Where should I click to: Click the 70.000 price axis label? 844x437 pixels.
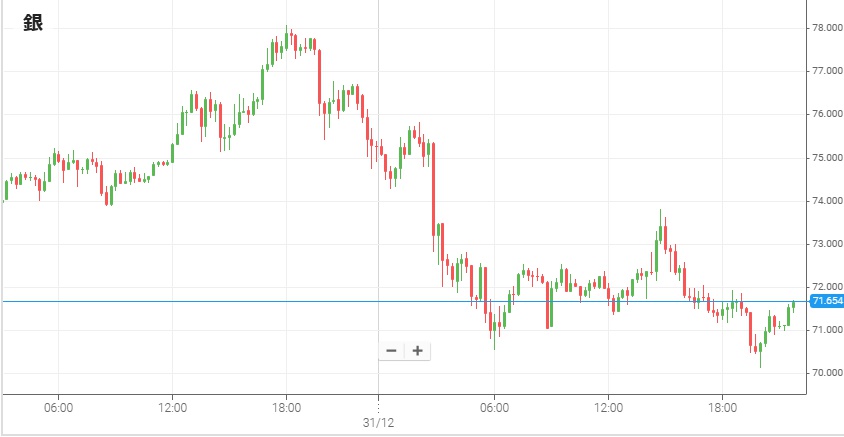826,373
